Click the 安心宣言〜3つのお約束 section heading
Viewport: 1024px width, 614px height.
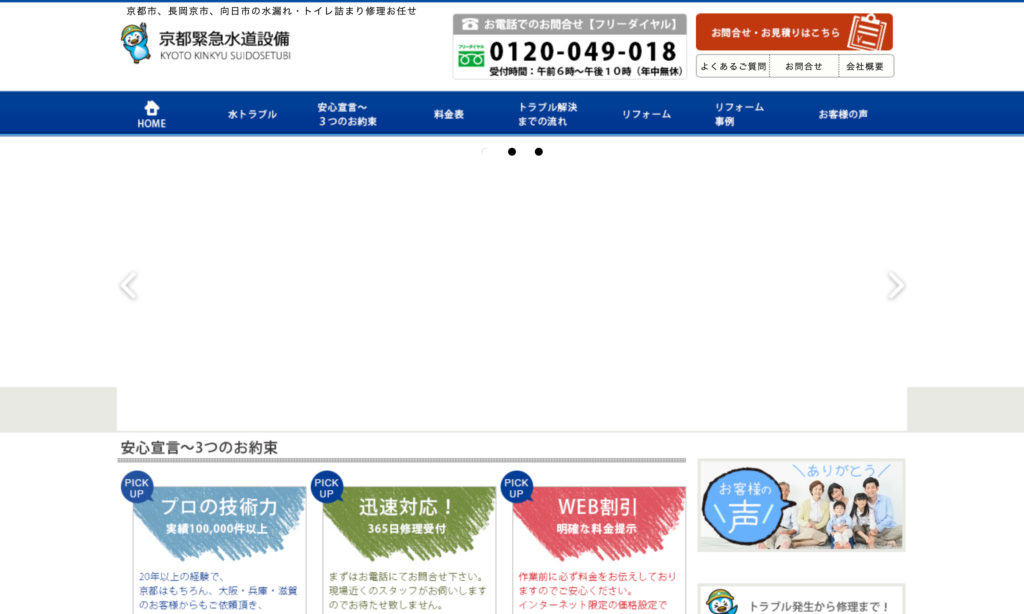coord(199,447)
